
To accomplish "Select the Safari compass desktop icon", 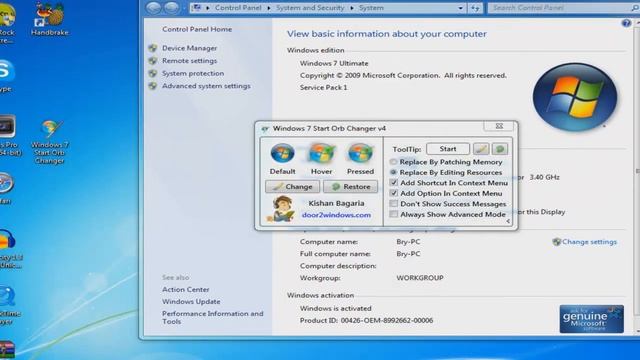I will [6, 188].
